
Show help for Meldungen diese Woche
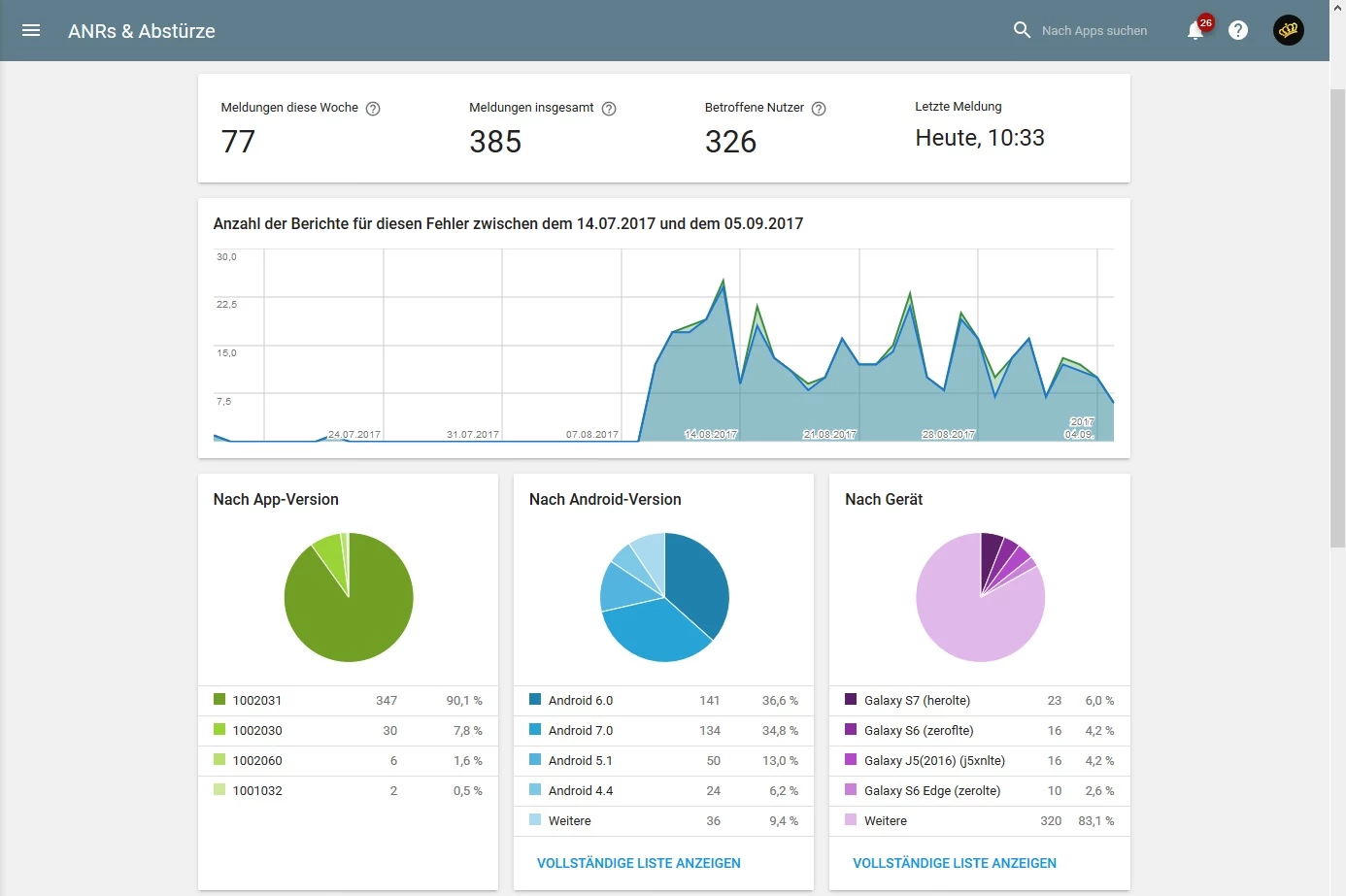373,109
